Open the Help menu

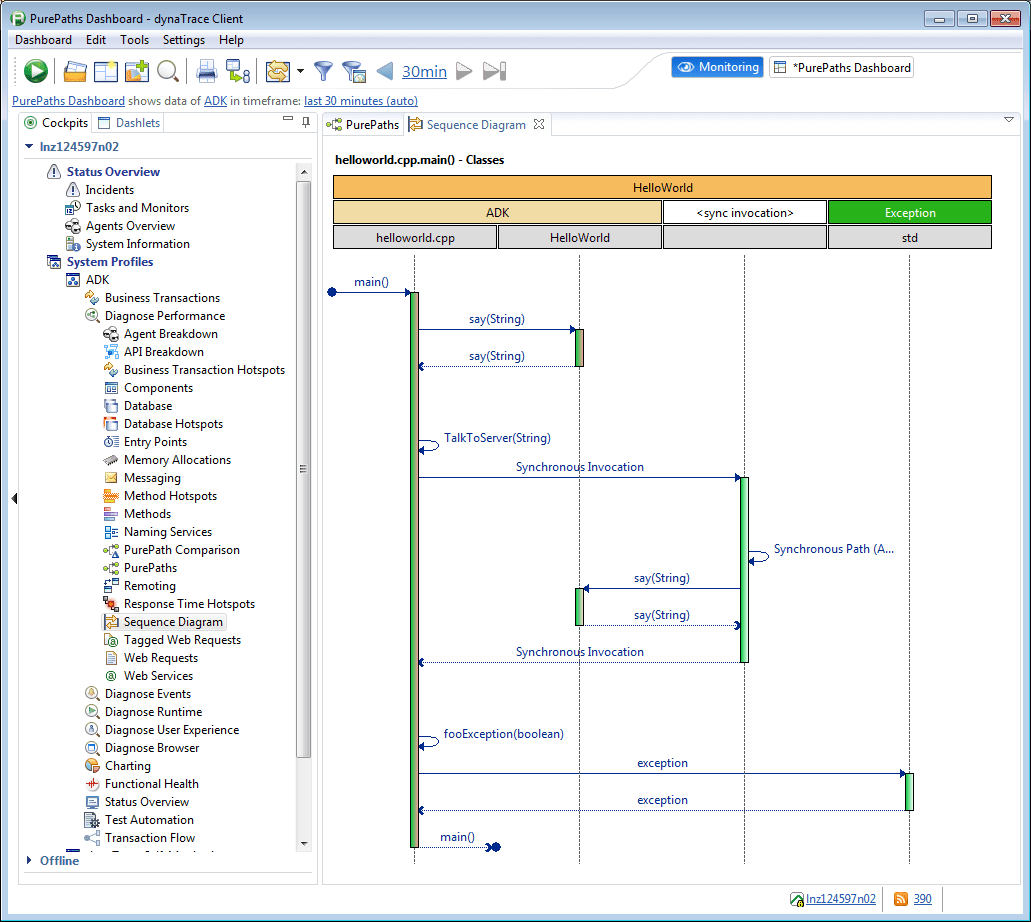231,39
